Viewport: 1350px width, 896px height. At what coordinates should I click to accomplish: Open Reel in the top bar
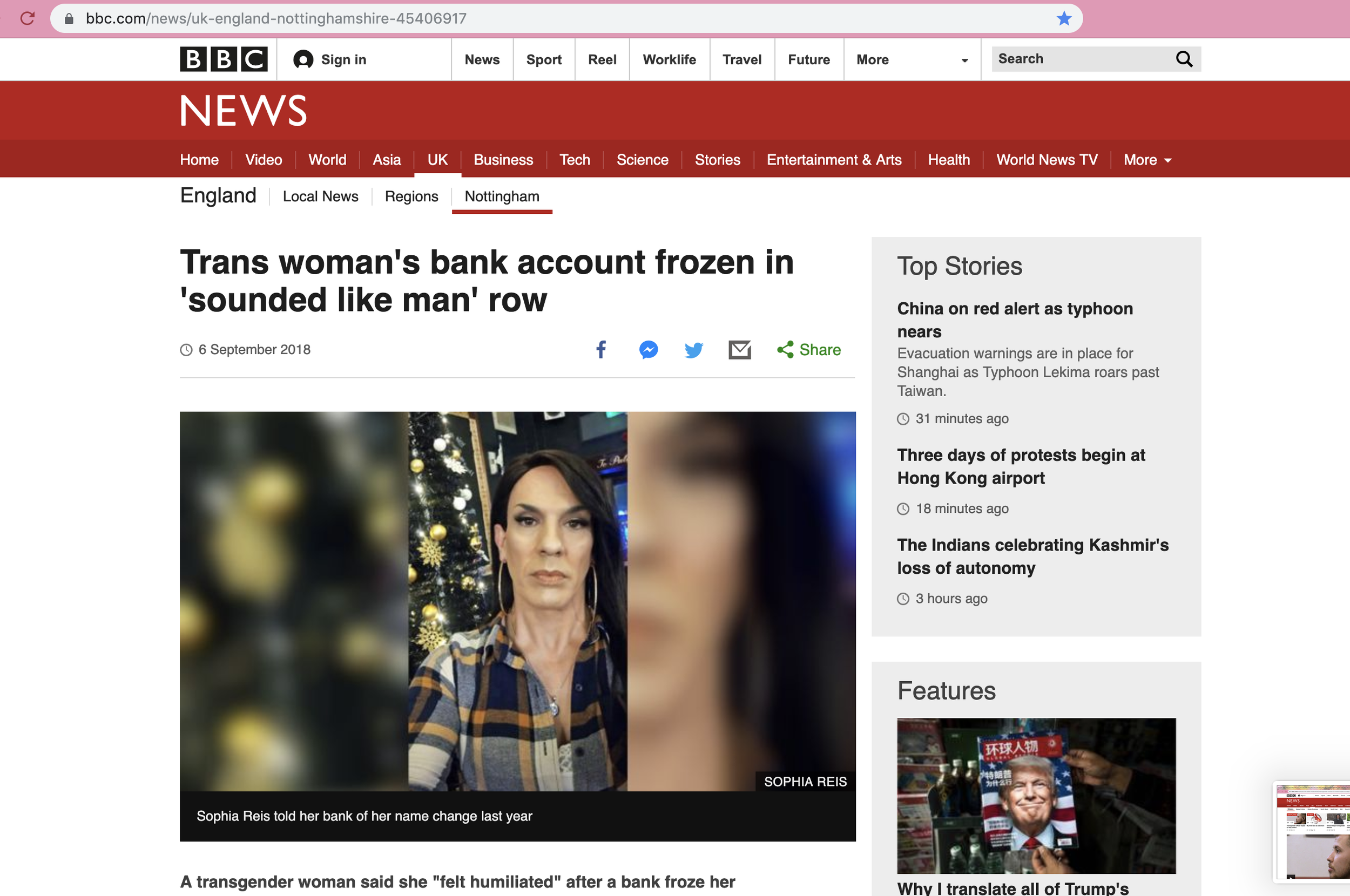(x=602, y=59)
